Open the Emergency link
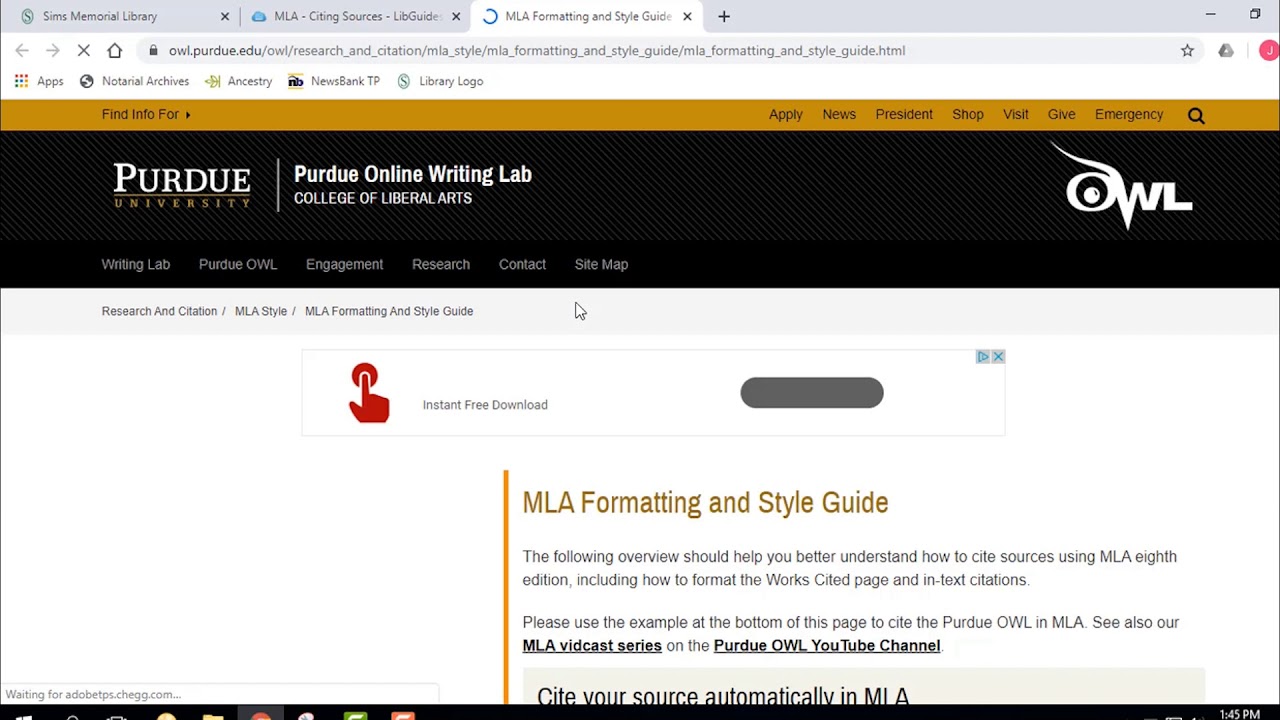1280x720 pixels. coord(1129,114)
